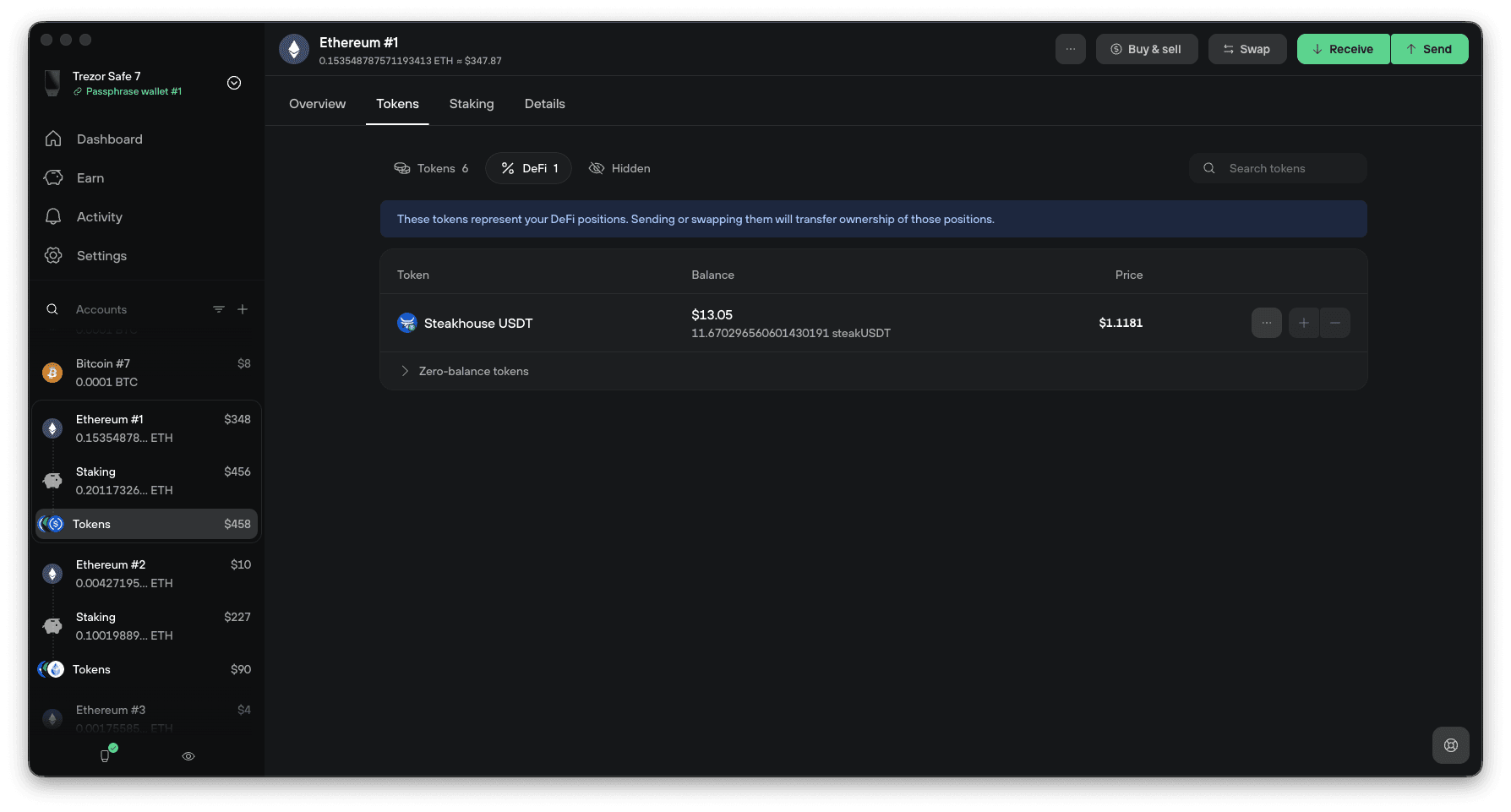Click the Price column header

1129,275
